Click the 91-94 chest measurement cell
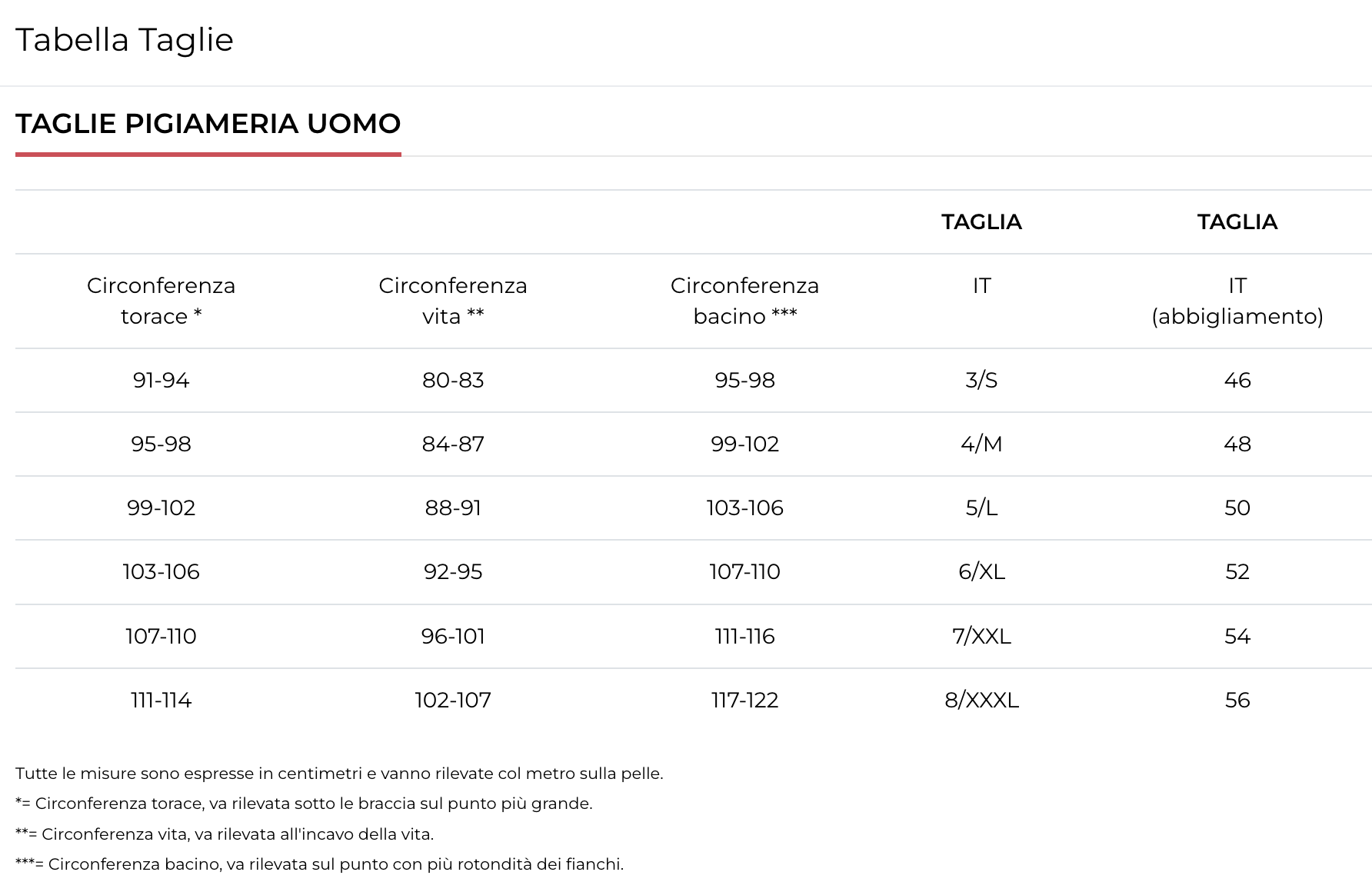1372x892 pixels. point(161,380)
